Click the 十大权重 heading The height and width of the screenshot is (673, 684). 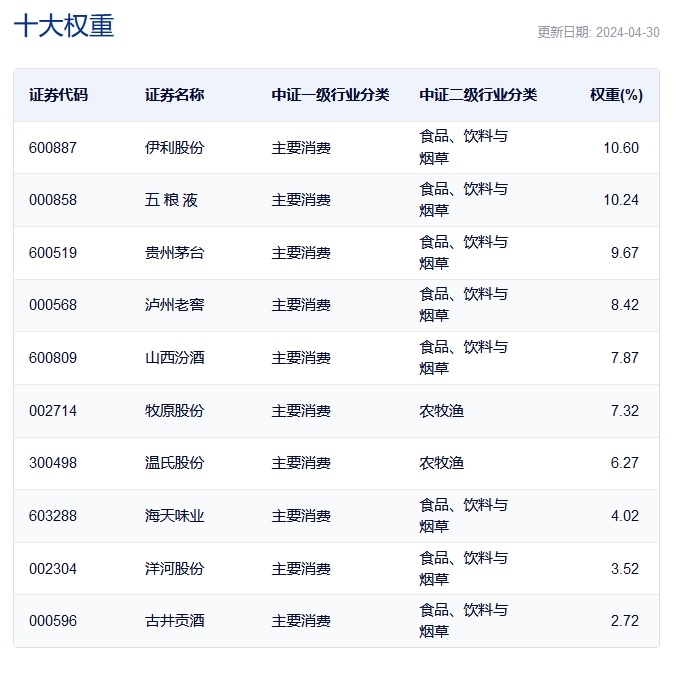64,26
